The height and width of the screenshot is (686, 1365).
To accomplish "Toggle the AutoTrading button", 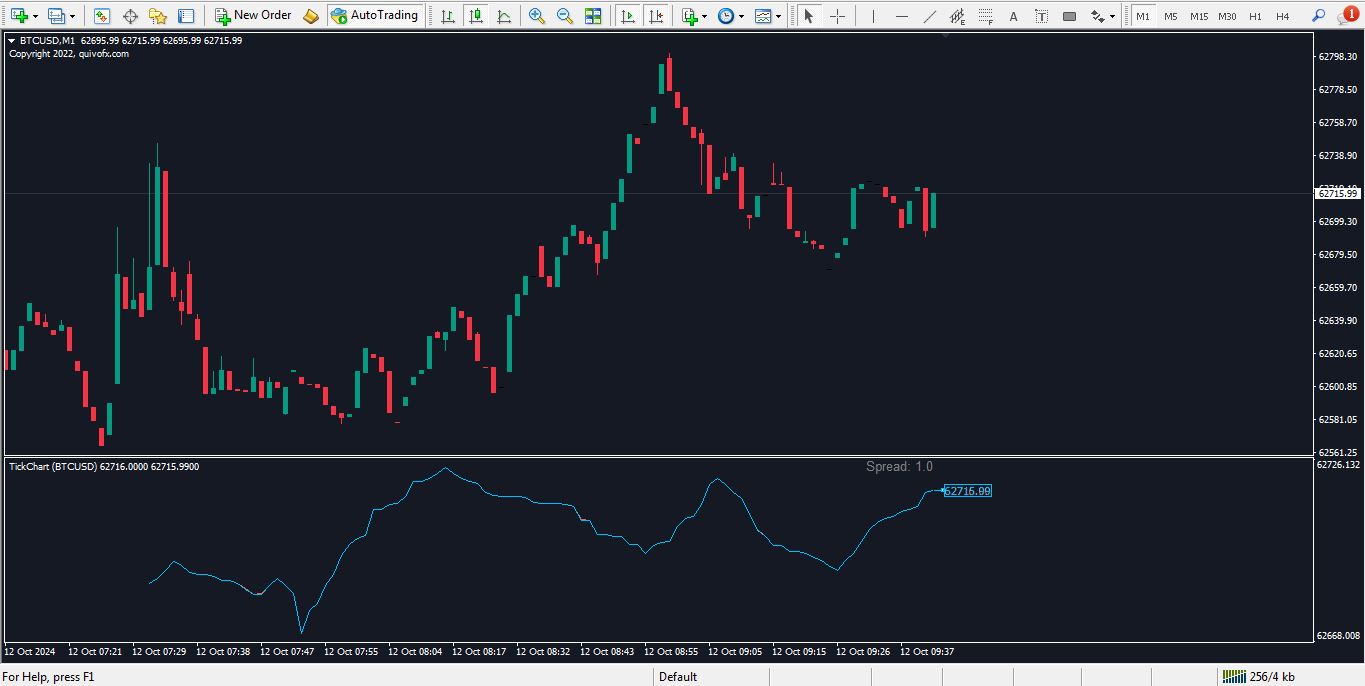I will click(374, 15).
